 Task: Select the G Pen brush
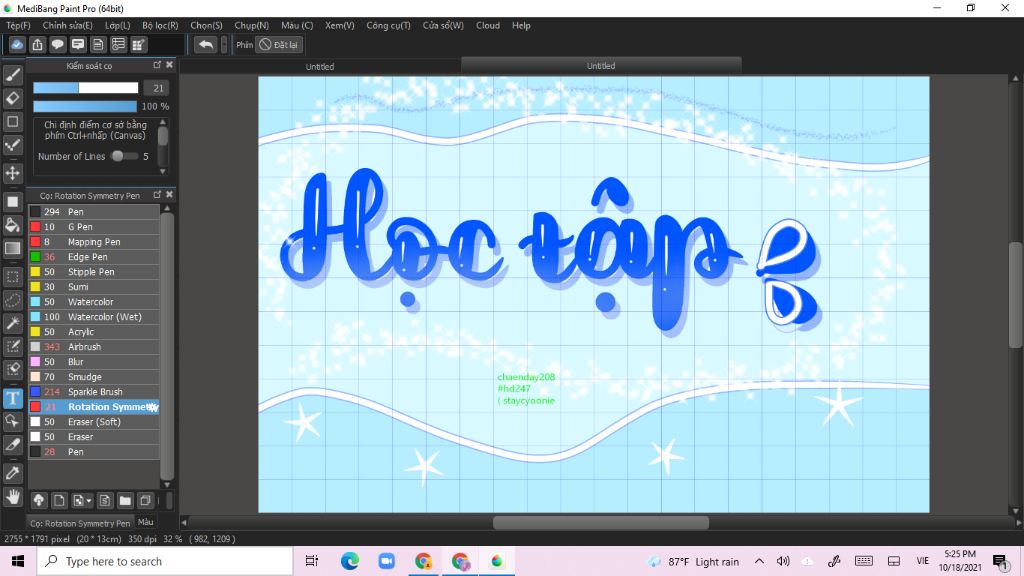tap(93, 227)
